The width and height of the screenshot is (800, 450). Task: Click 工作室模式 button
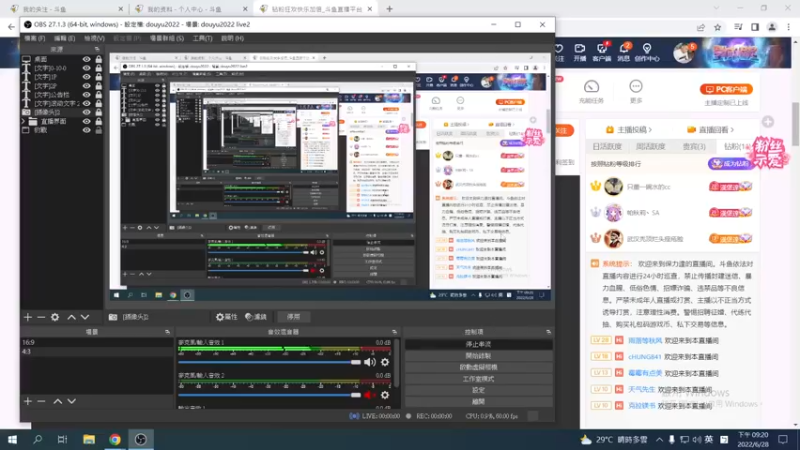click(x=478, y=379)
